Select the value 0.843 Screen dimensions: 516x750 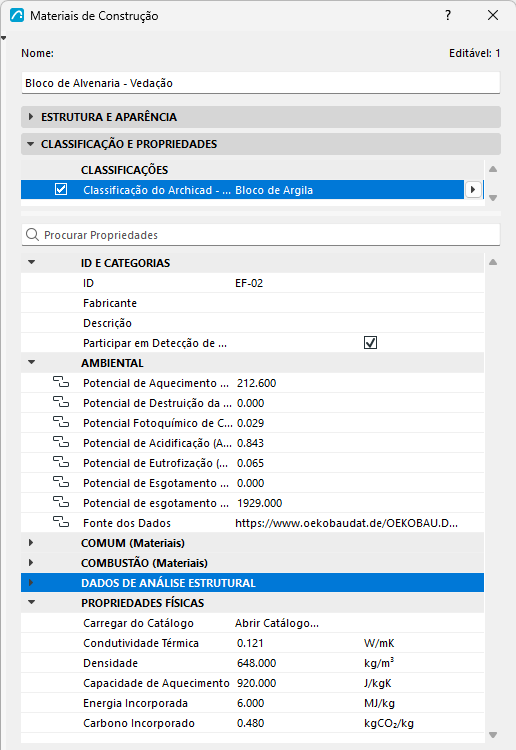coord(250,443)
